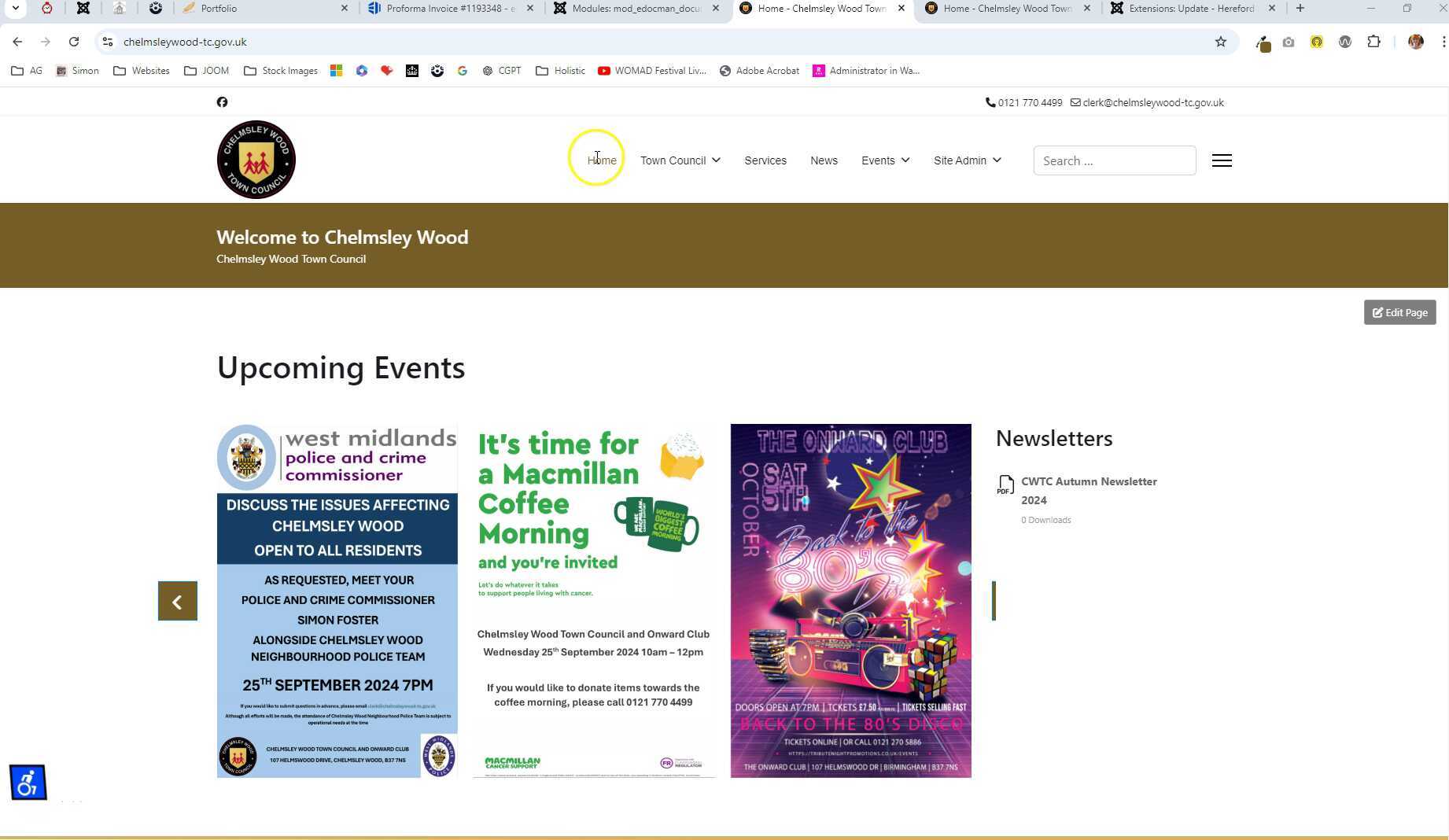Open the hamburger off-canvas menu
1449x840 pixels.
1222,160
